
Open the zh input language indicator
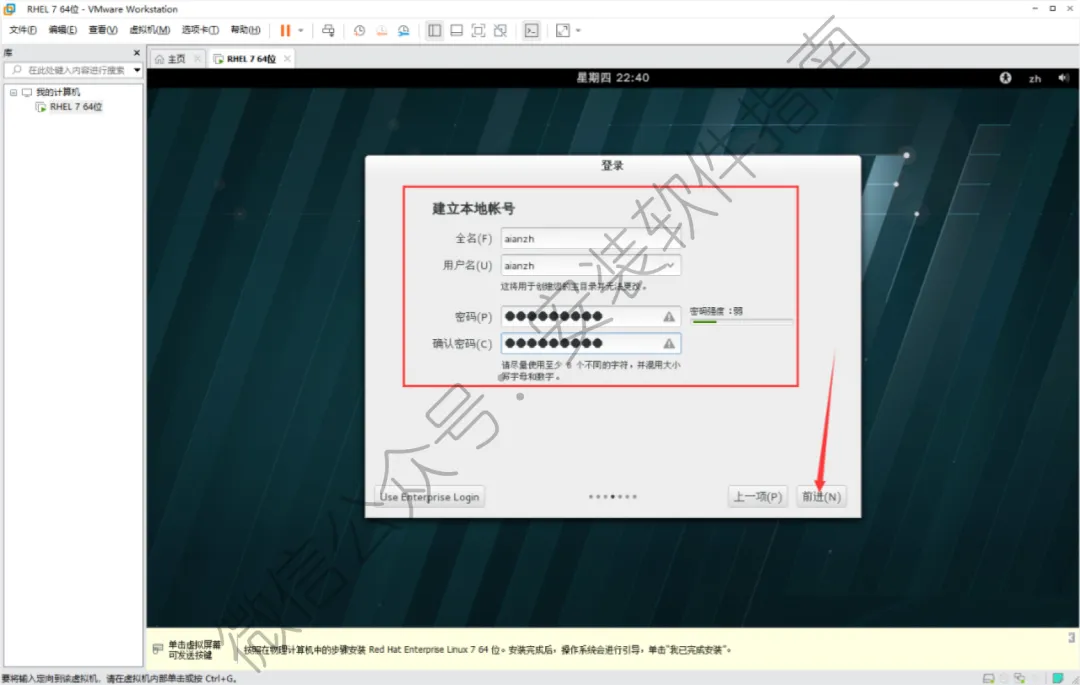[1035, 78]
